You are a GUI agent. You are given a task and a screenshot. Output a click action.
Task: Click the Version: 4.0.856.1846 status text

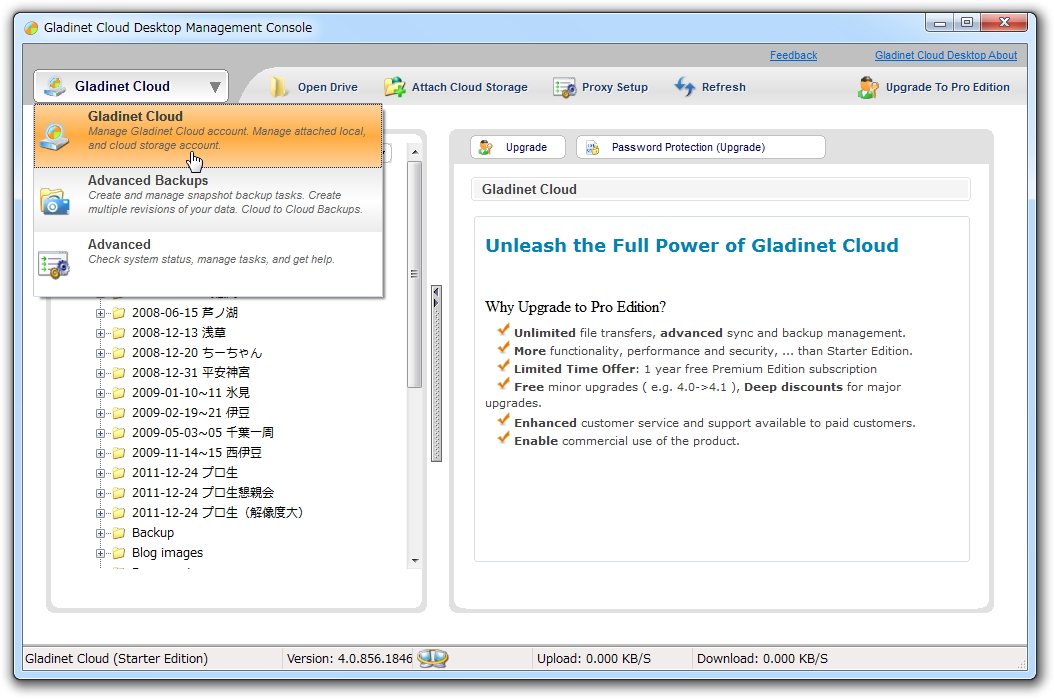(x=350, y=659)
